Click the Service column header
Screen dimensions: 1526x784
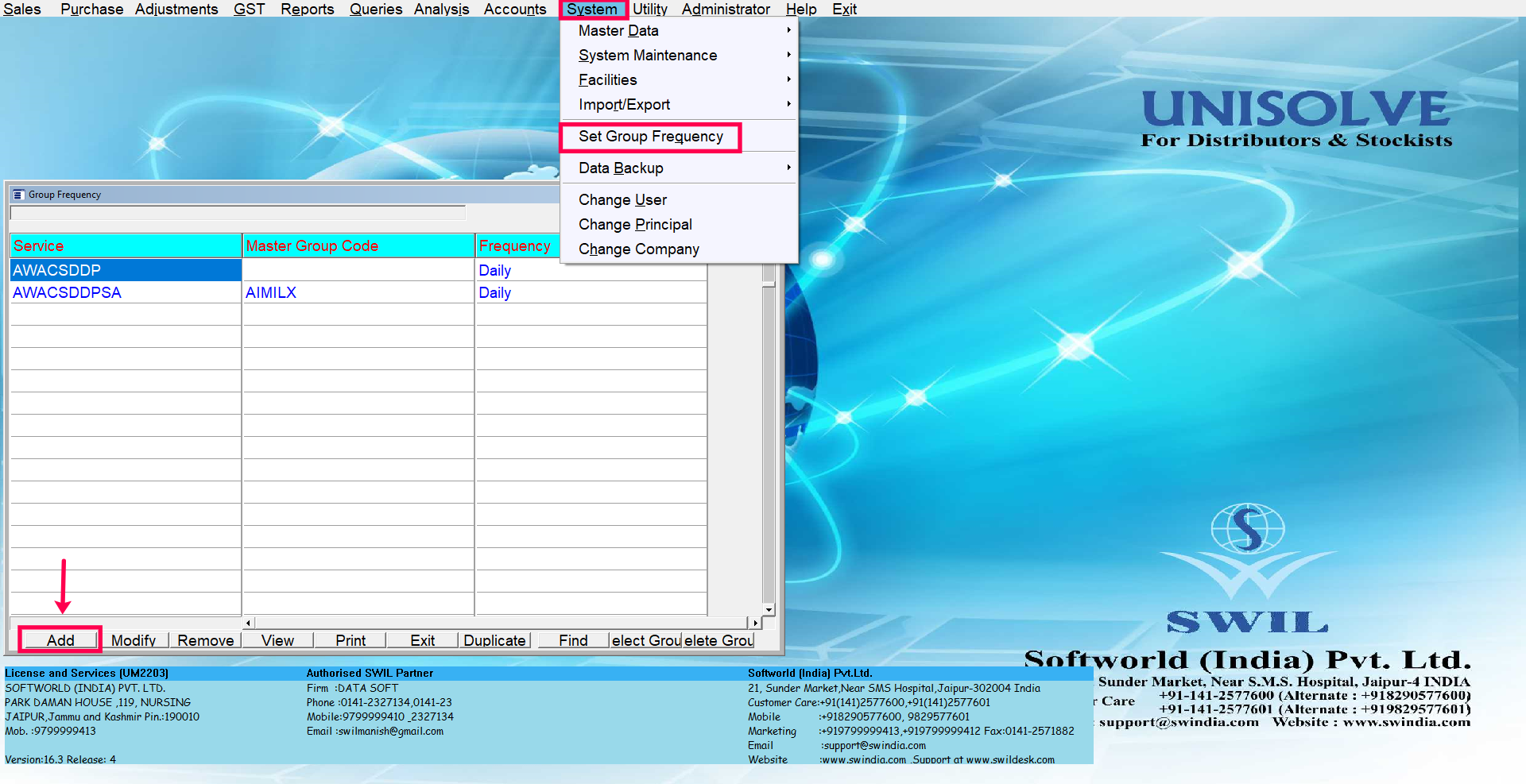coord(126,245)
